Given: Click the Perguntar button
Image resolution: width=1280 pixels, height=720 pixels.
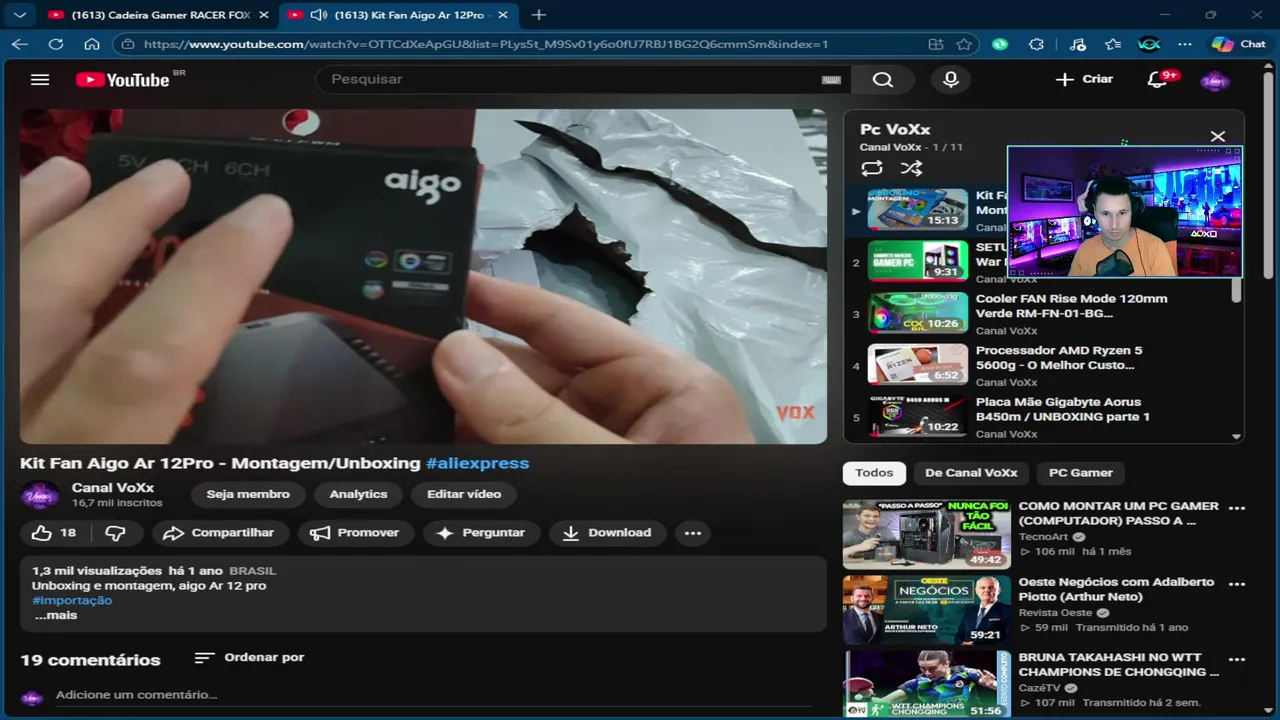Looking at the screenshot, I should tap(481, 533).
